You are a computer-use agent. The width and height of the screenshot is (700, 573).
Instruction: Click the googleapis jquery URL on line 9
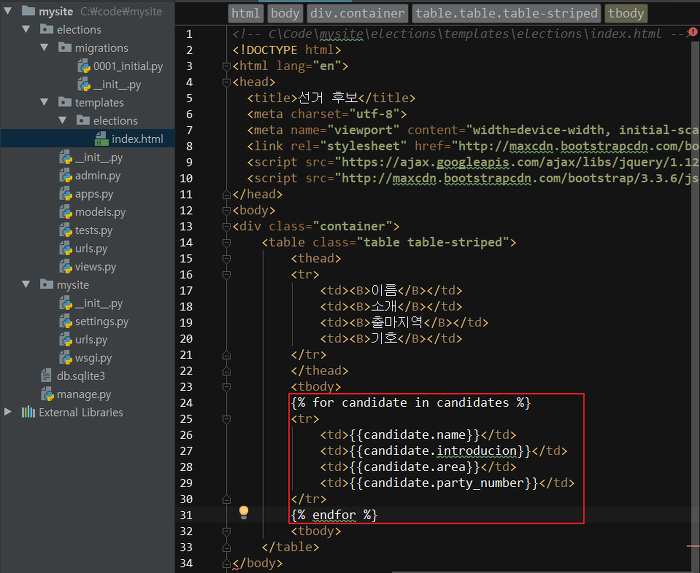pos(520,162)
